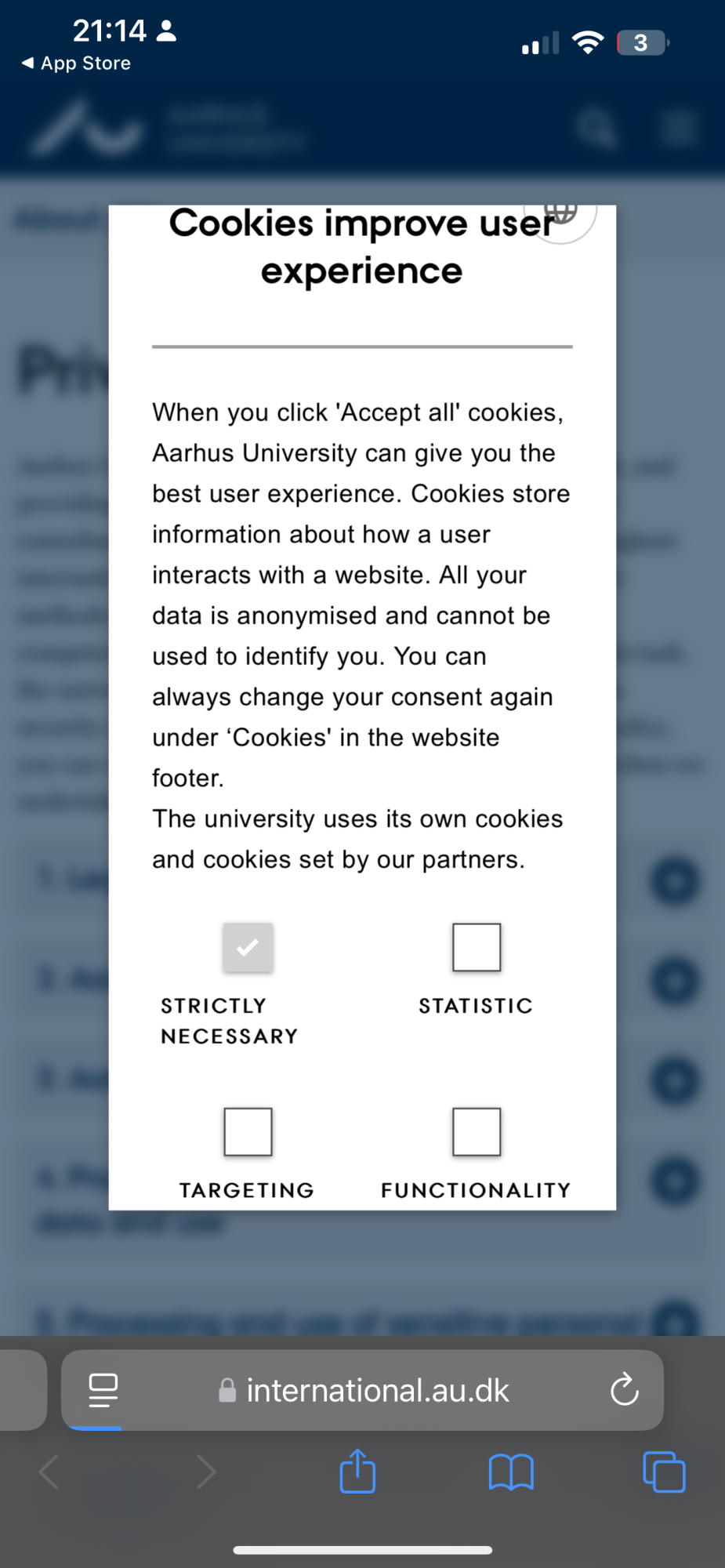Open Safari bookmarks book icon

[511, 1472]
